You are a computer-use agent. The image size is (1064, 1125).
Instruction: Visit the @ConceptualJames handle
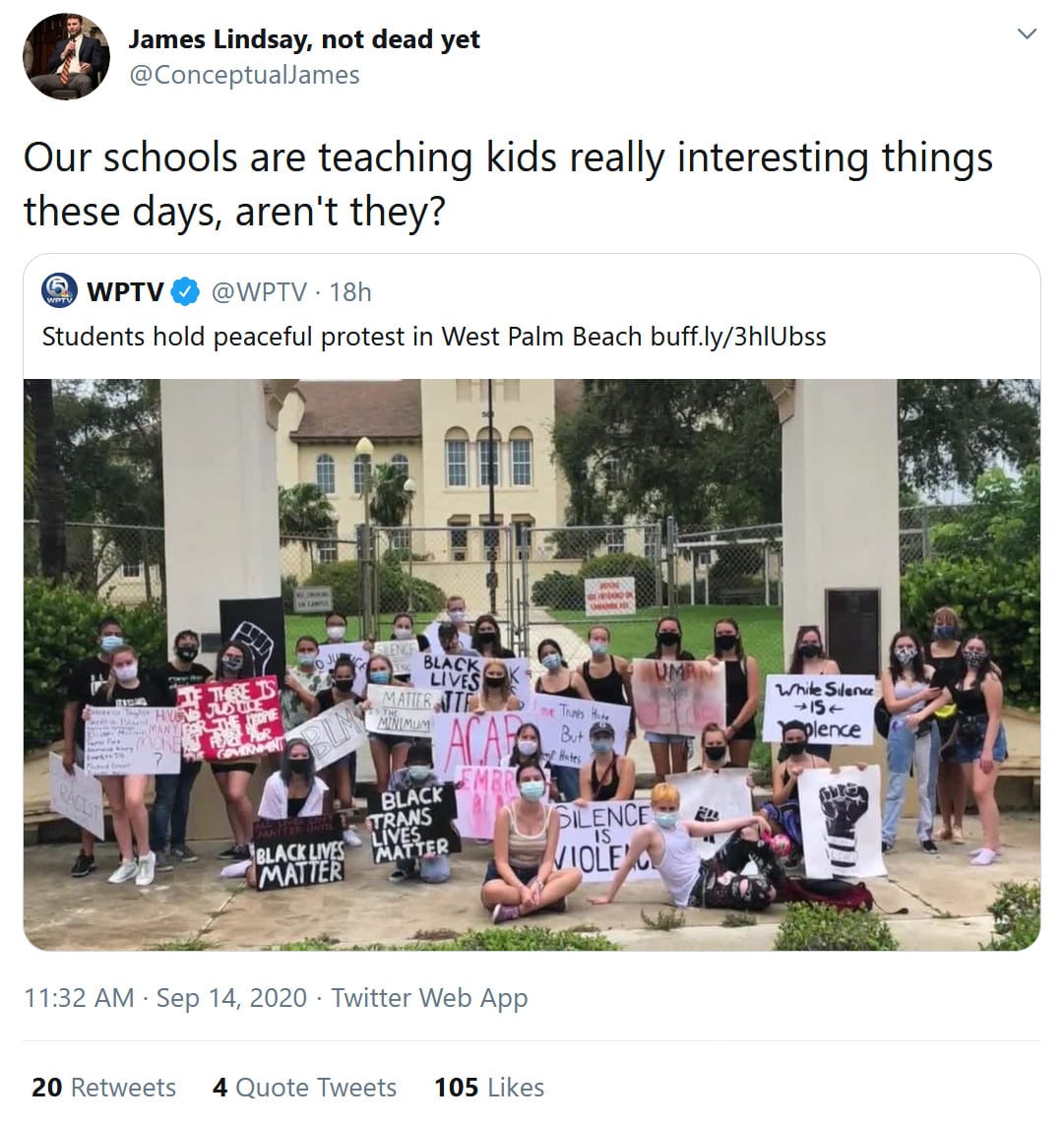(244, 75)
